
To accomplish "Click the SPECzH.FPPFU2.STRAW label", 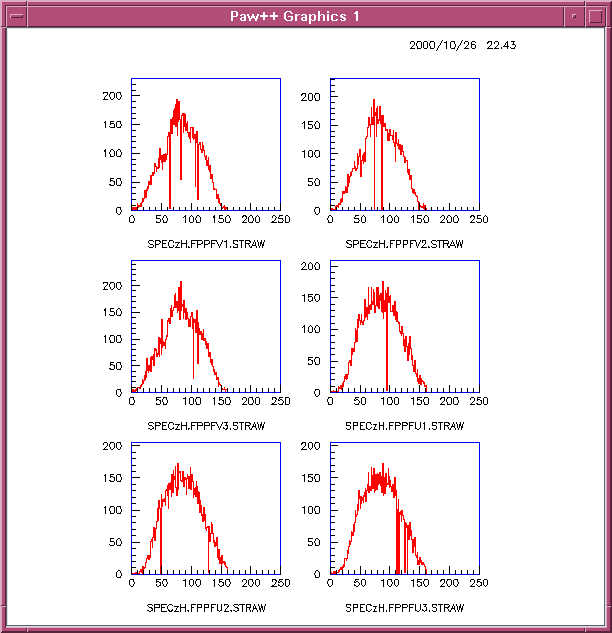I will pyautogui.click(x=206, y=608).
